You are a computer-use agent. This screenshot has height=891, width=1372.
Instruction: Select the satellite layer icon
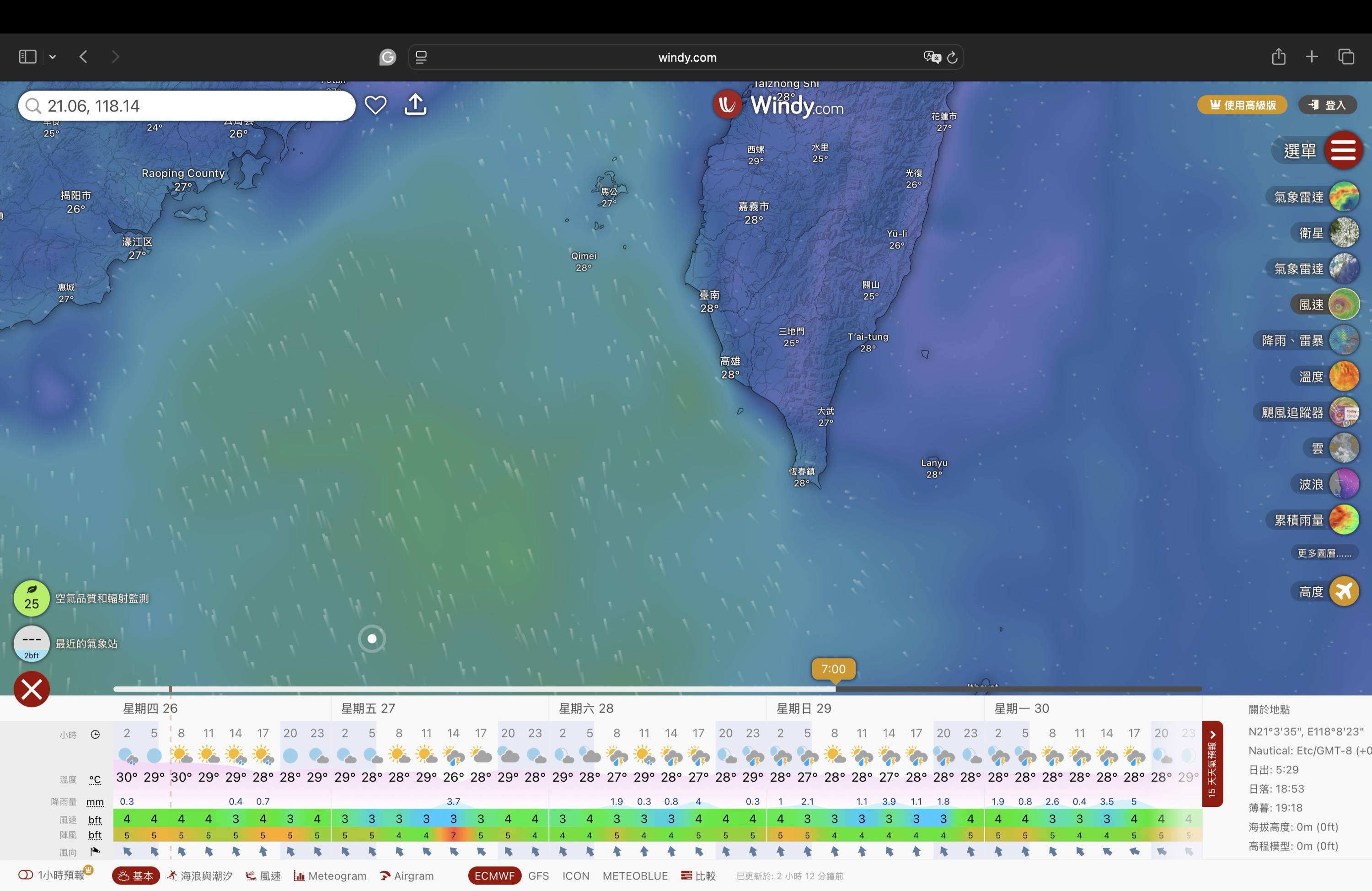[x=1344, y=233]
